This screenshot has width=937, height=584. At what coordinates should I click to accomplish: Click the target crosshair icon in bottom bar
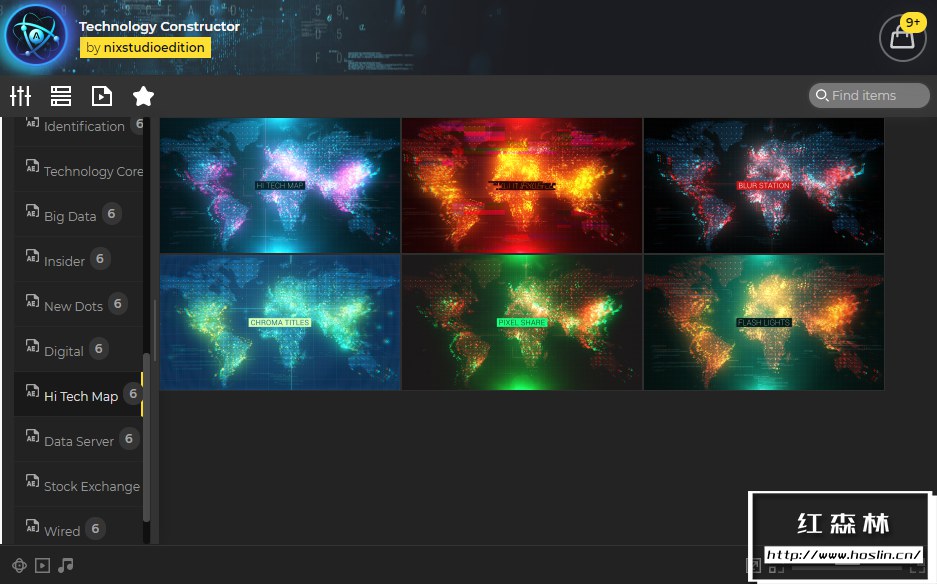point(19,565)
